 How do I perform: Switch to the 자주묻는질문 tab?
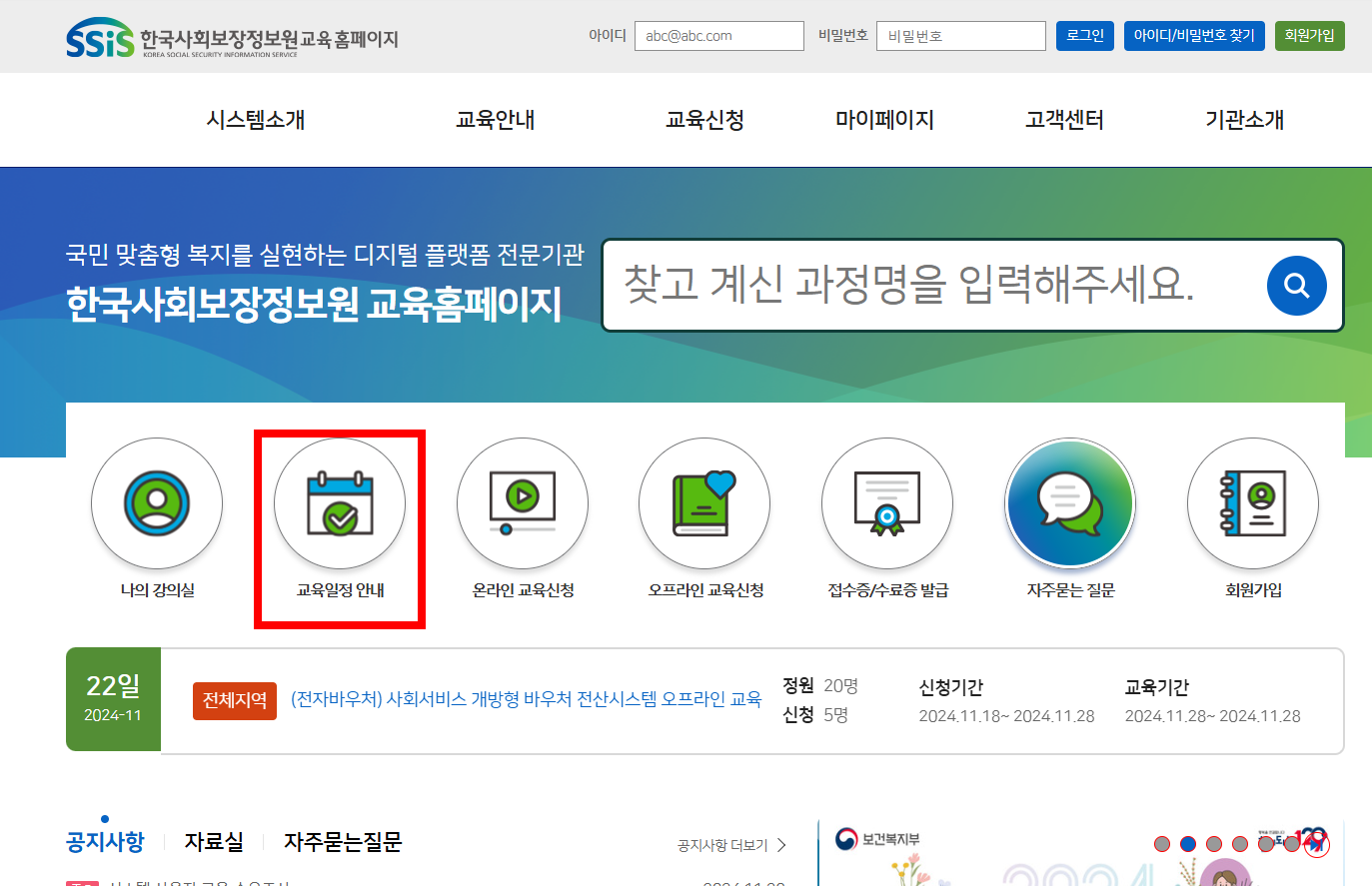(343, 842)
